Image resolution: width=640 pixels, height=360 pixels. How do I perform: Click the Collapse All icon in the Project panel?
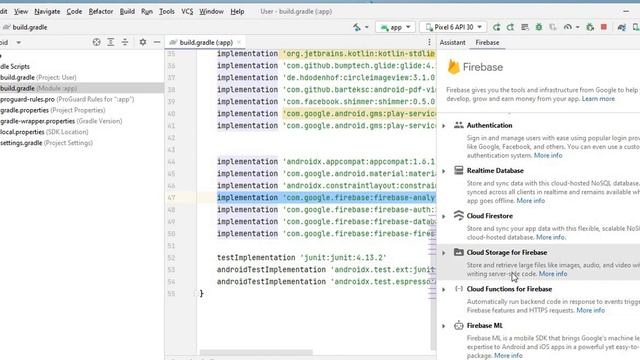pos(125,42)
